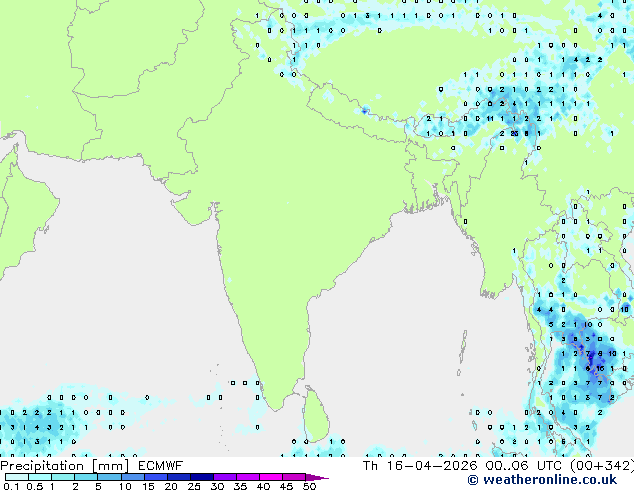Click the legend label '10'
The width and height of the screenshot is (634, 490).
point(125,486)
